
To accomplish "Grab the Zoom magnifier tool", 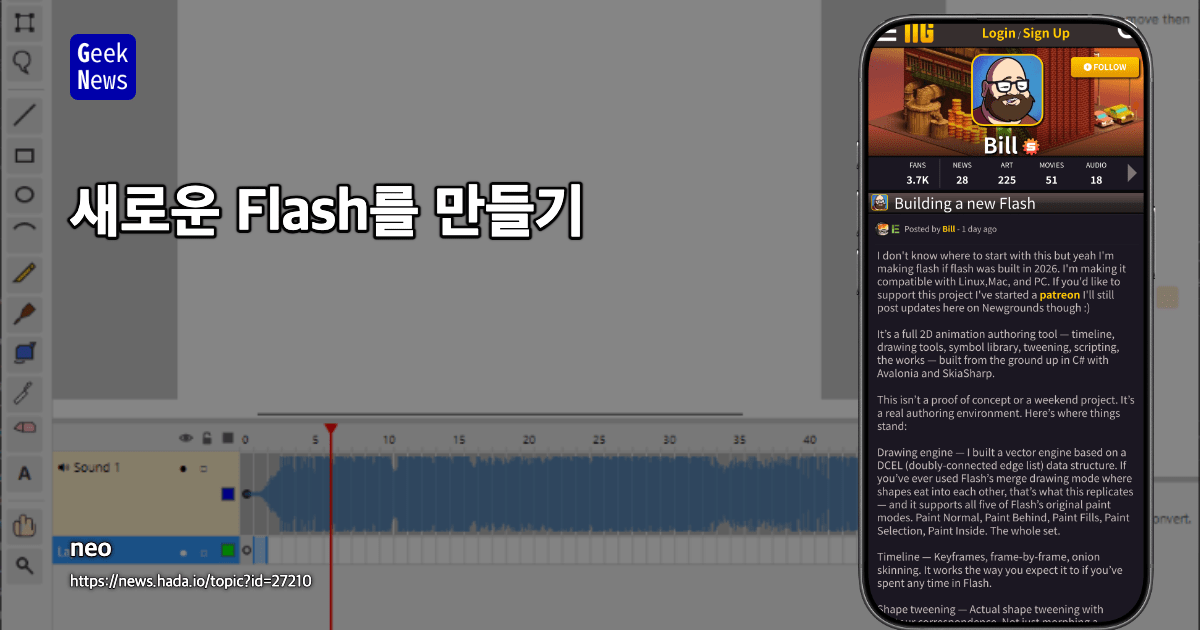I will click(24, 566).
